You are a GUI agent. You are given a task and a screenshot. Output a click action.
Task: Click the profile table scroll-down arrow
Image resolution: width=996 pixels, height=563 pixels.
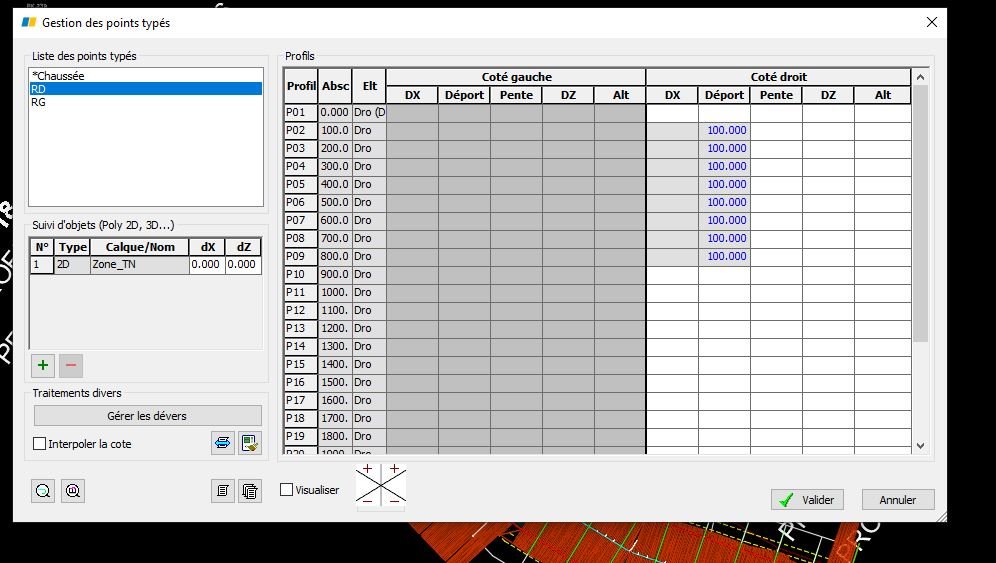pos(920,446)
